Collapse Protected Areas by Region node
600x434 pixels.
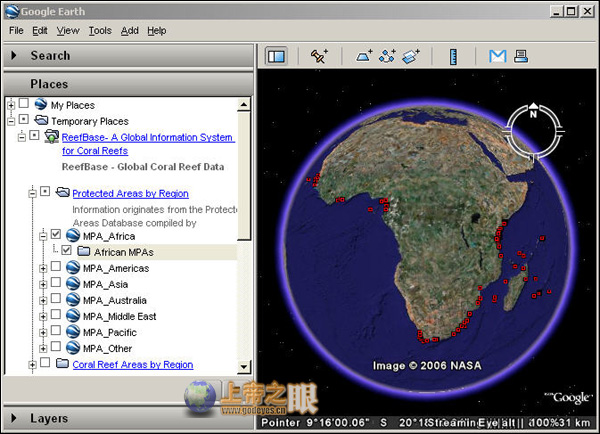pos(33,193)
